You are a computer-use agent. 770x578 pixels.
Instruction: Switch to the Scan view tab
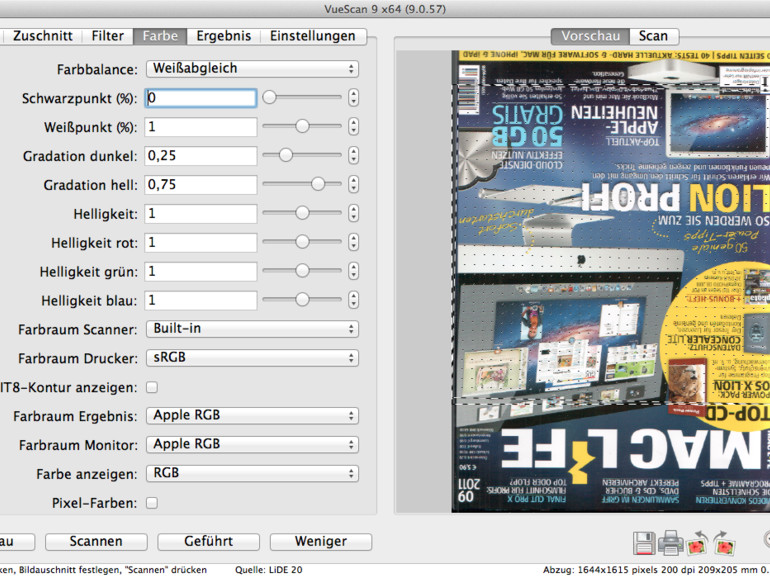click(x=653, y=36)
